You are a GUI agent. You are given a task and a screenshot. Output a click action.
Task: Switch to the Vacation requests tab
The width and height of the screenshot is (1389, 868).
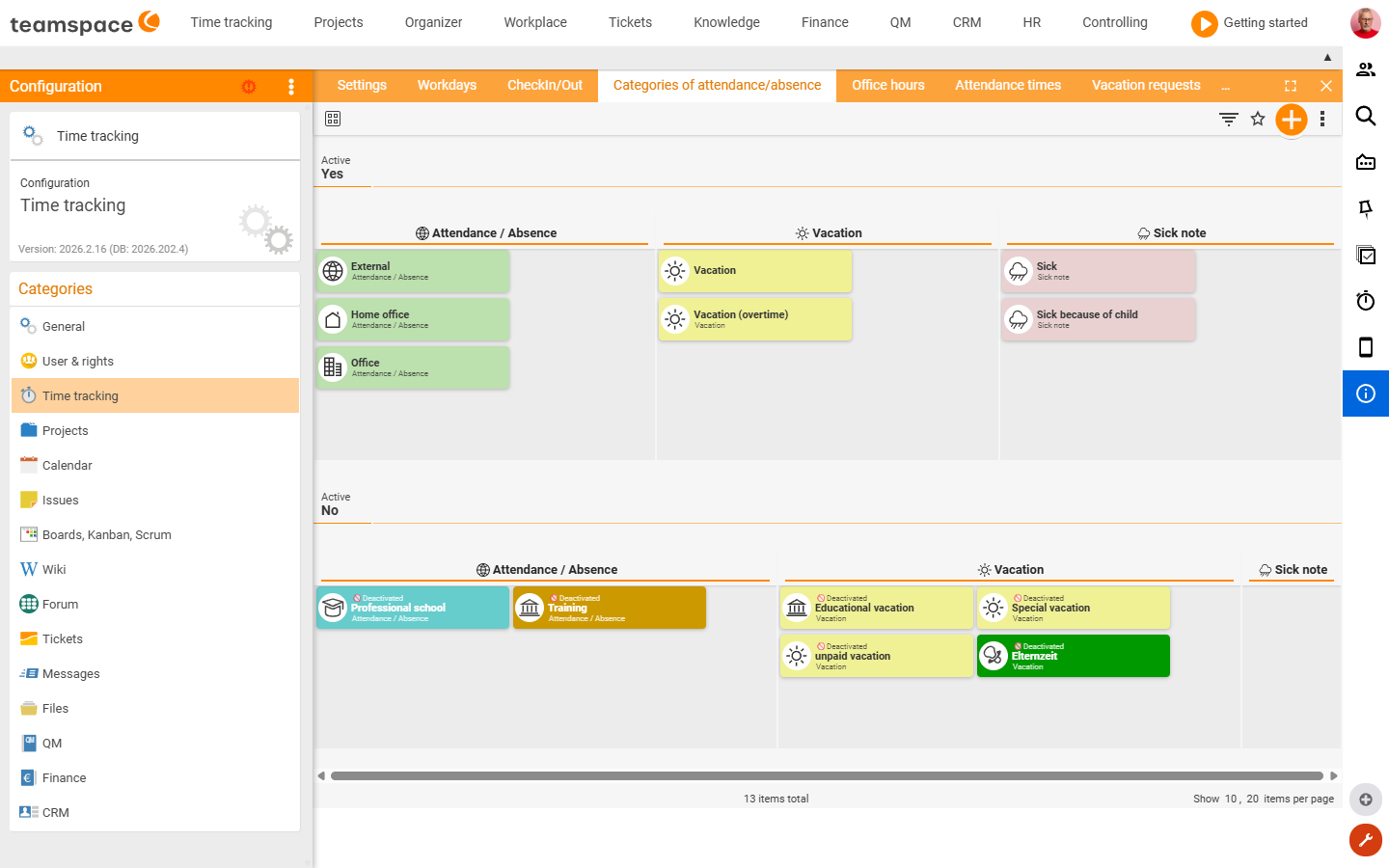(x=1146, y=85)
